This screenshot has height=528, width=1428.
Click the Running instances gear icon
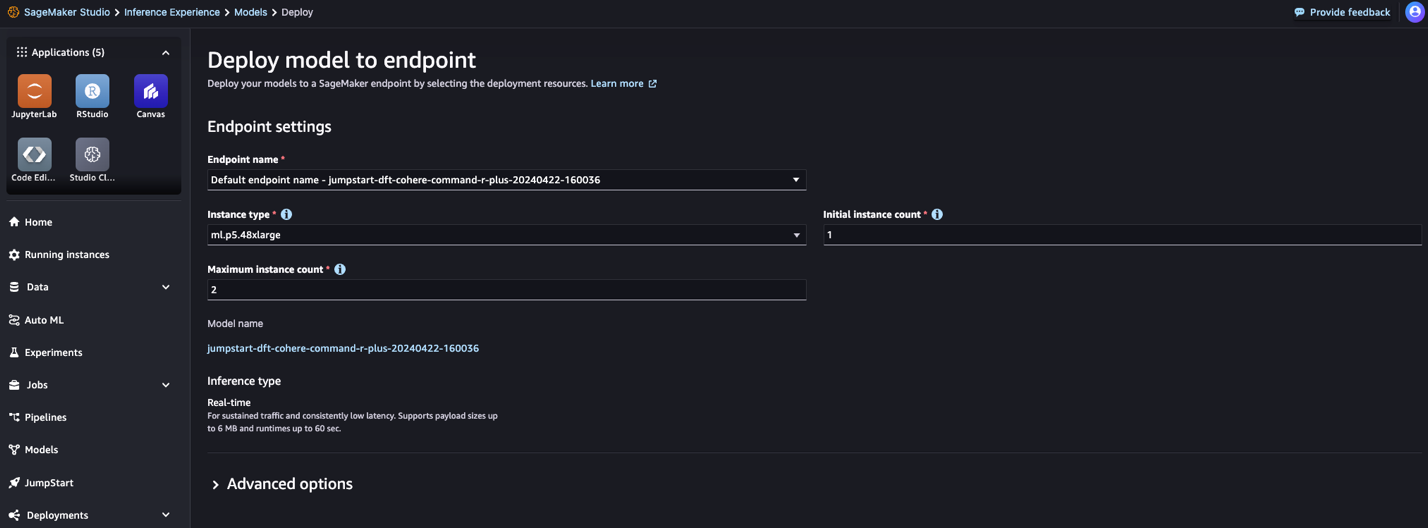[x=14, y=255]
